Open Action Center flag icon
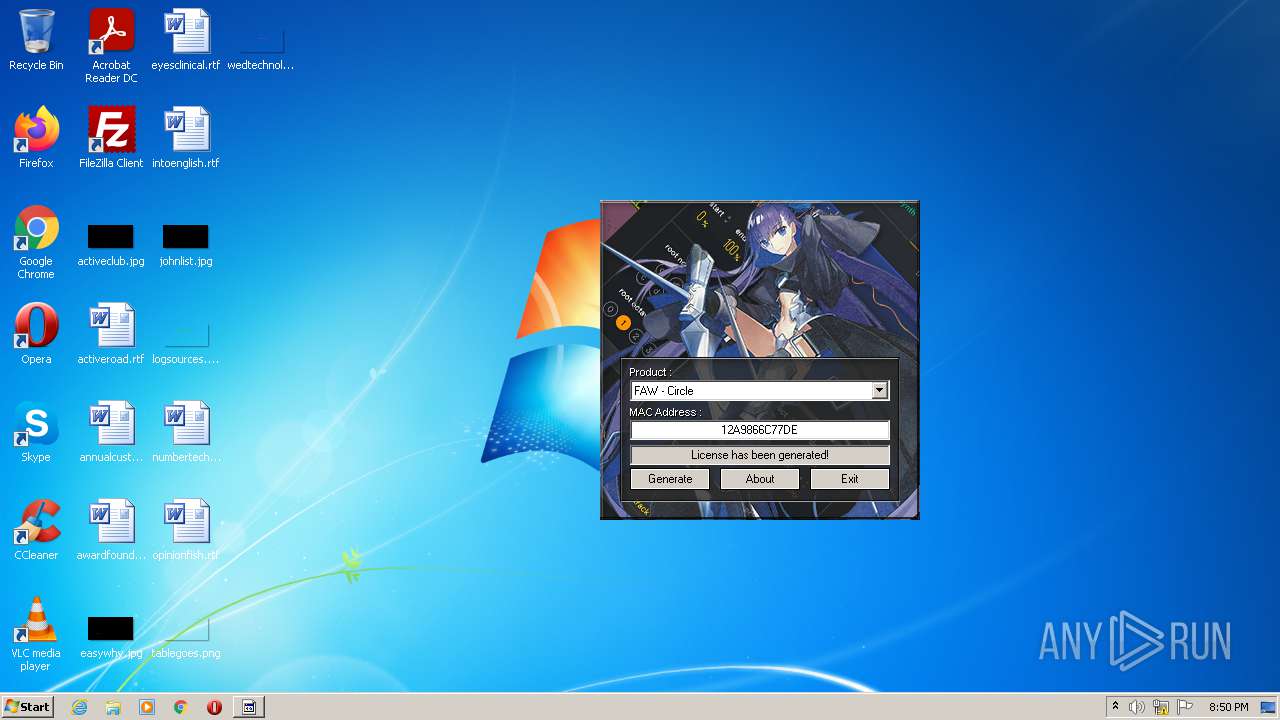Image resolution: width=1280 pixels, height=720 pixels. [x=1185, y=707]
